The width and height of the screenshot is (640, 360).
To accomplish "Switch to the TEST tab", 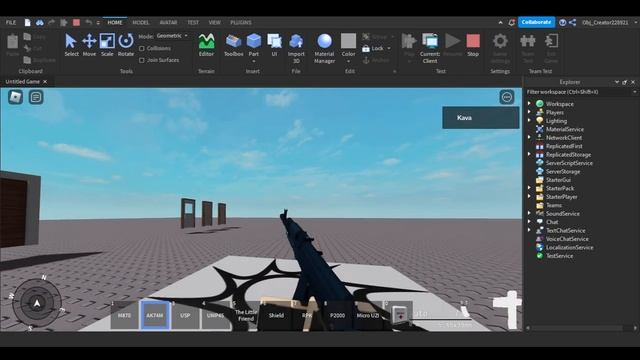I will pyautogui.click(x=193, y=22).
